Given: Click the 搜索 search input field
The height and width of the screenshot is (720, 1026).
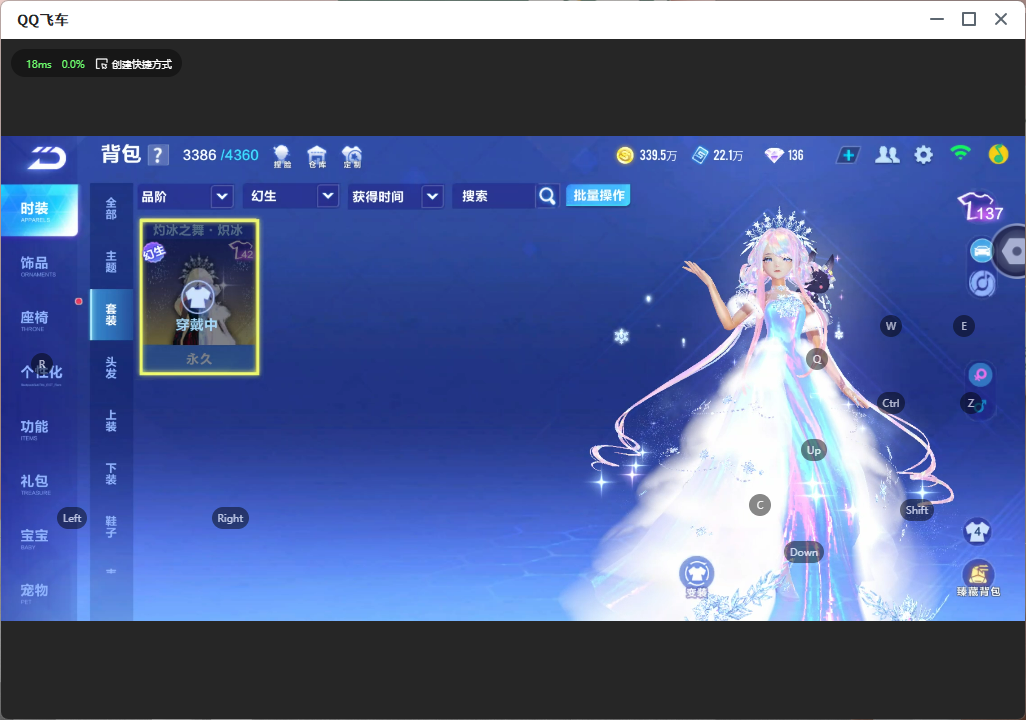Looking at the screenshot, I should tap(494, 196).
